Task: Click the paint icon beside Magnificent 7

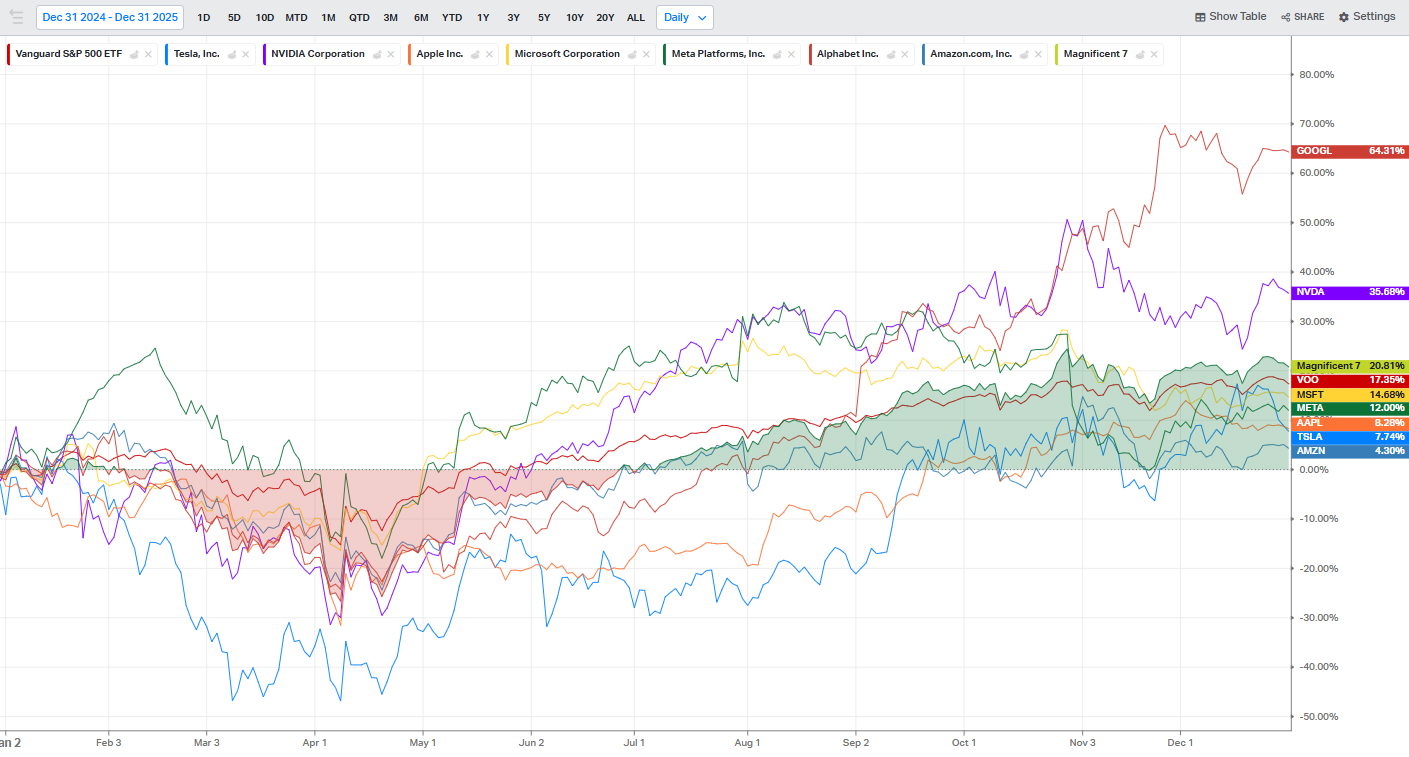Action: [1141, 54]
